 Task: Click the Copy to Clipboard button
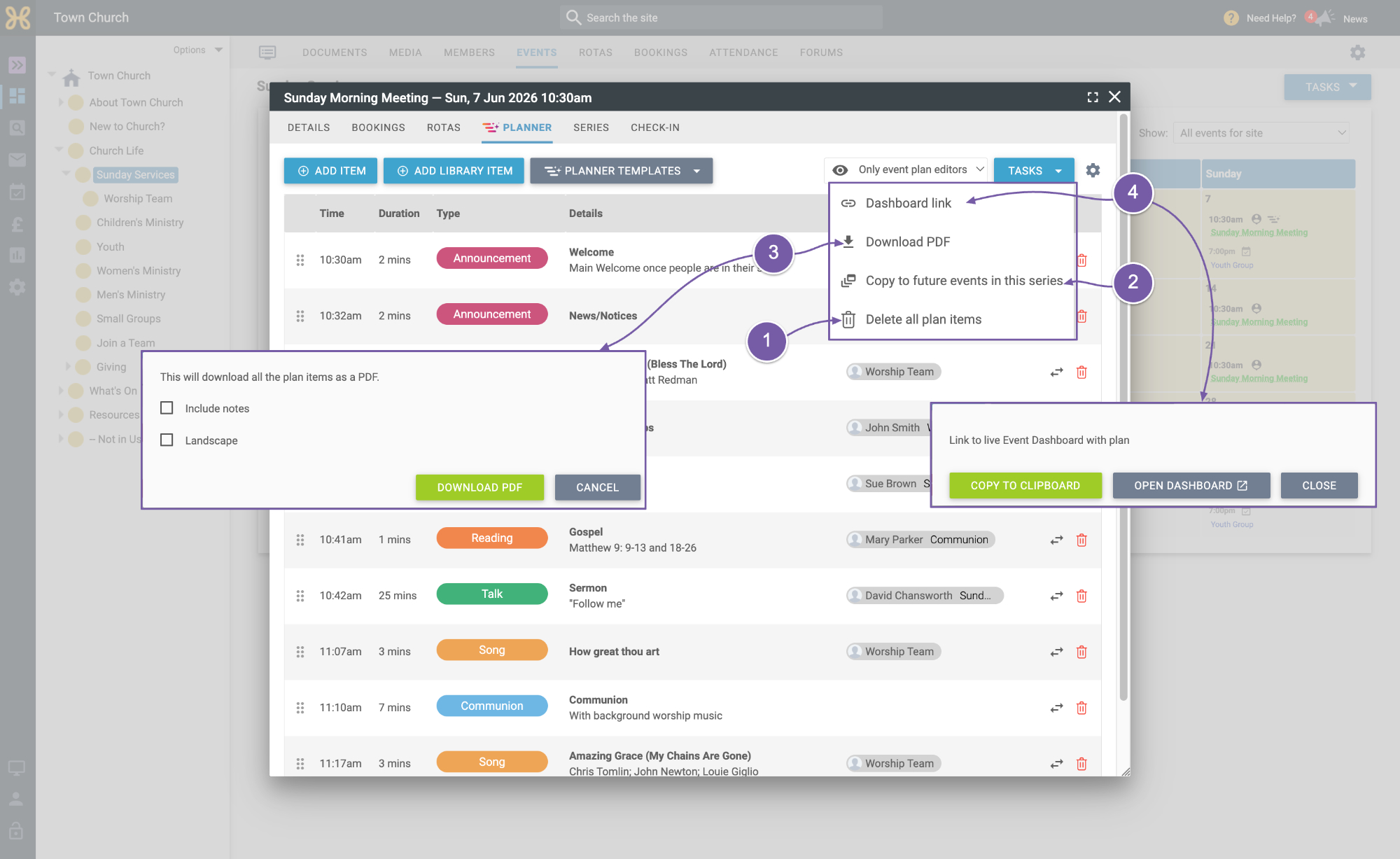[1025, 485]
